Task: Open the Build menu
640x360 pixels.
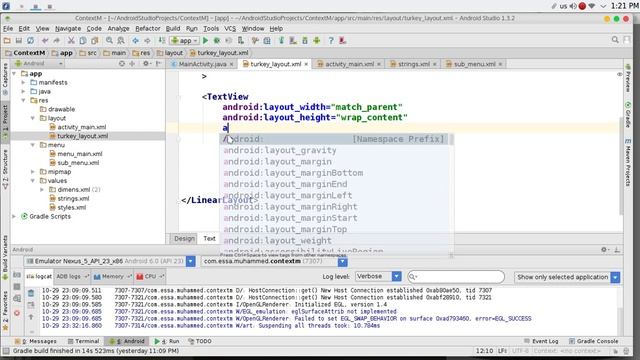Action: click(173, 29)
